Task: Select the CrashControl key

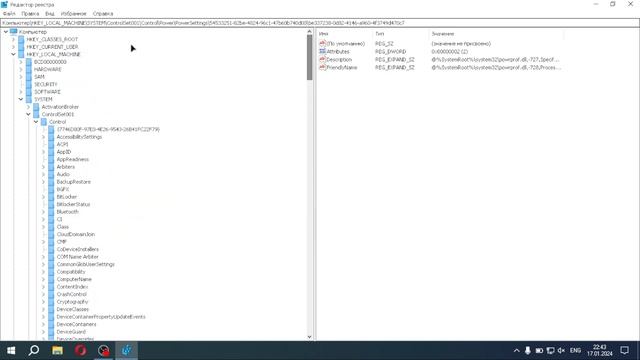Action: click(x=71, y=294)
